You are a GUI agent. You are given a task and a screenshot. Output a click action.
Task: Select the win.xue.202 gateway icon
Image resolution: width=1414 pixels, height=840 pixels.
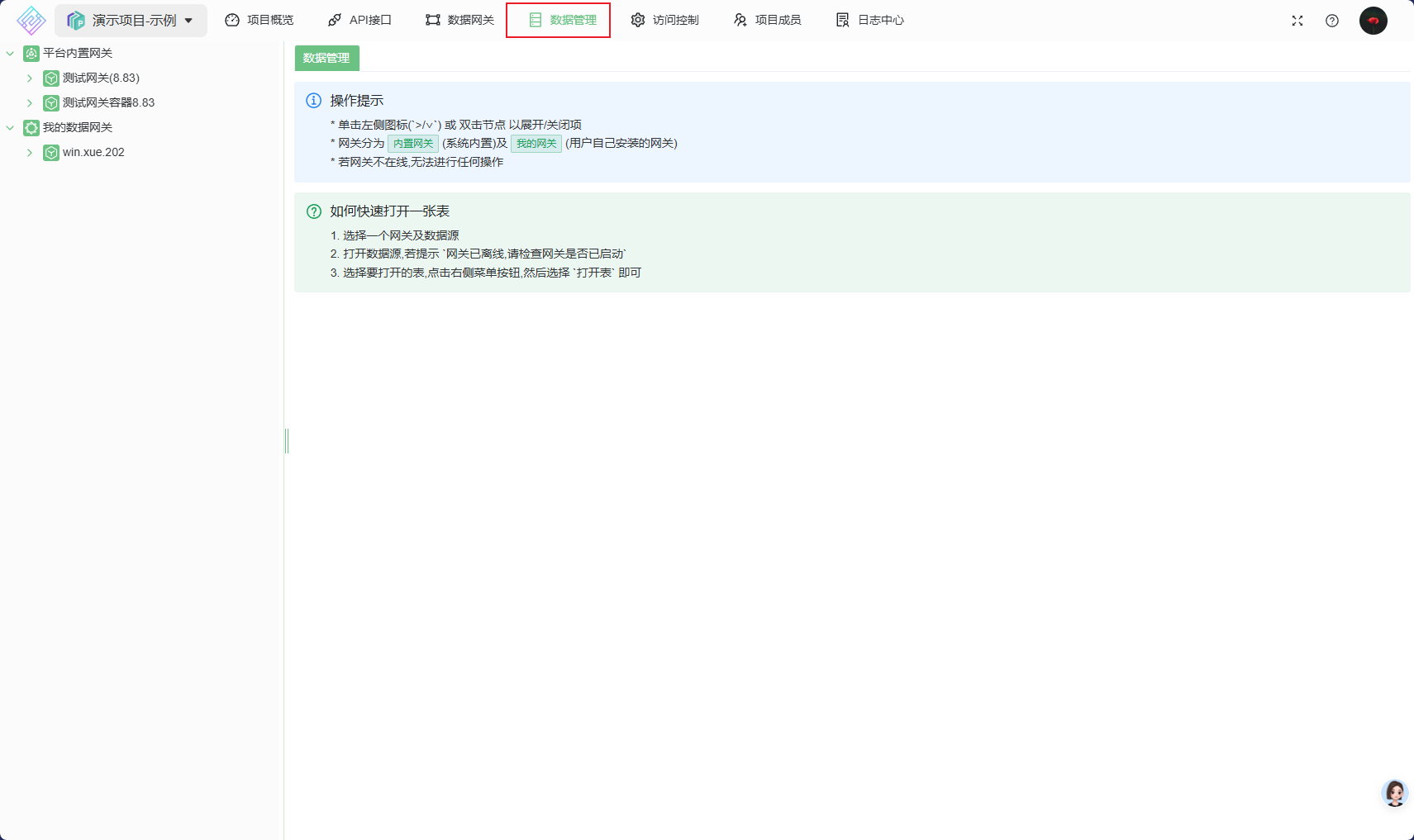pyautogui.click(x=51, y=153)
